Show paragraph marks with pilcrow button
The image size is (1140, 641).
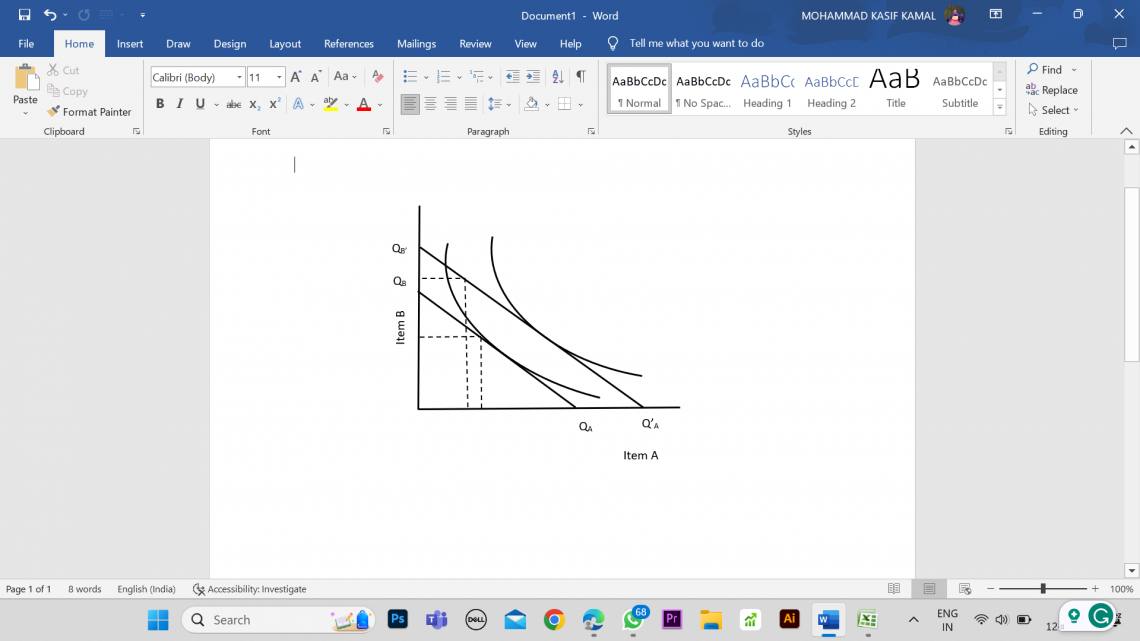coord(581,75)
